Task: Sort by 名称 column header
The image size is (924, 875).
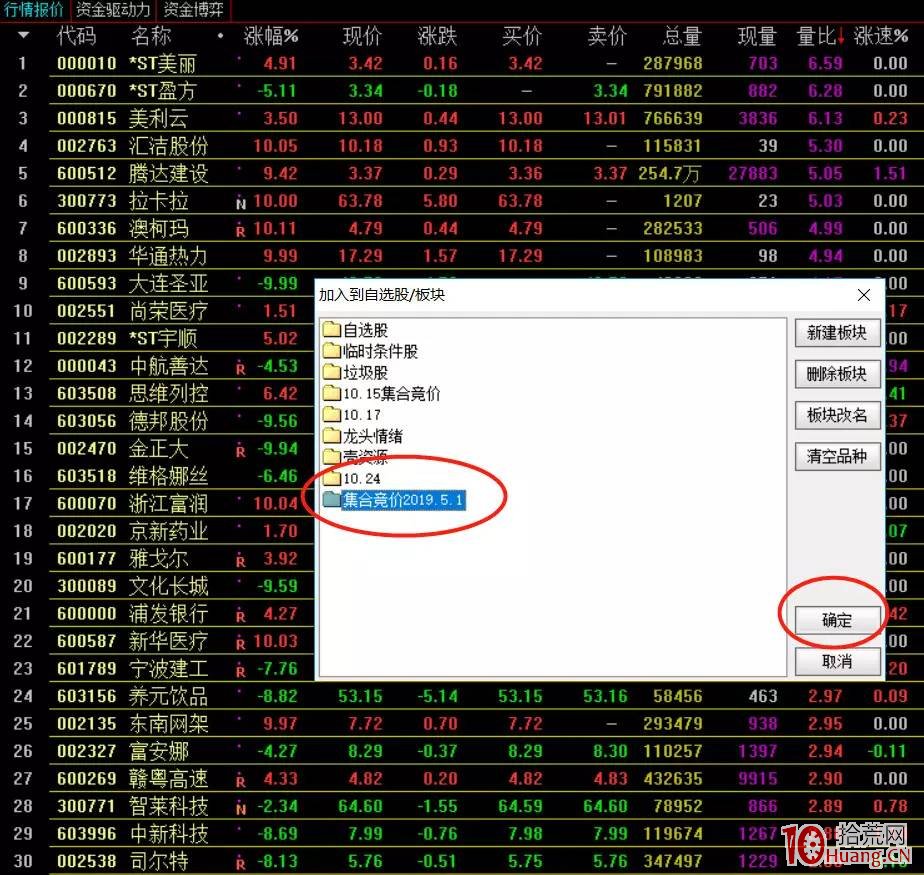Action: (151, 36)
